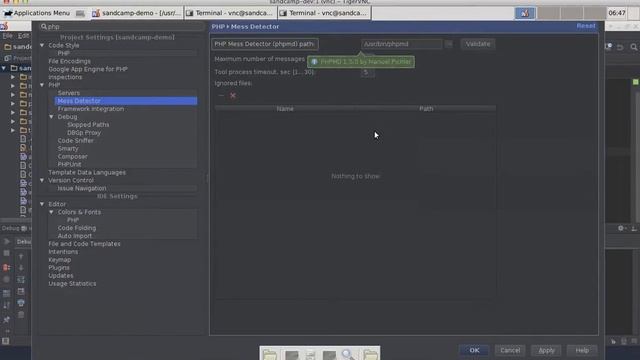Select DBGp Proxy under Debug
Viewport: 640px width, 360px height.
tap(84, 133)
